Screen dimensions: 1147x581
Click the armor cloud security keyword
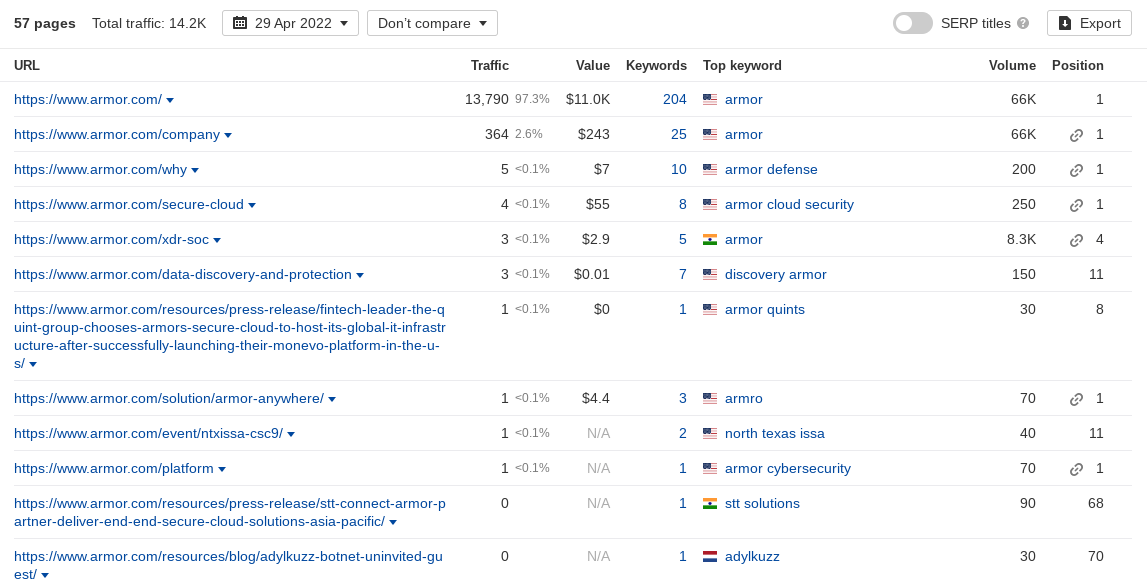(x=789, y=205)
